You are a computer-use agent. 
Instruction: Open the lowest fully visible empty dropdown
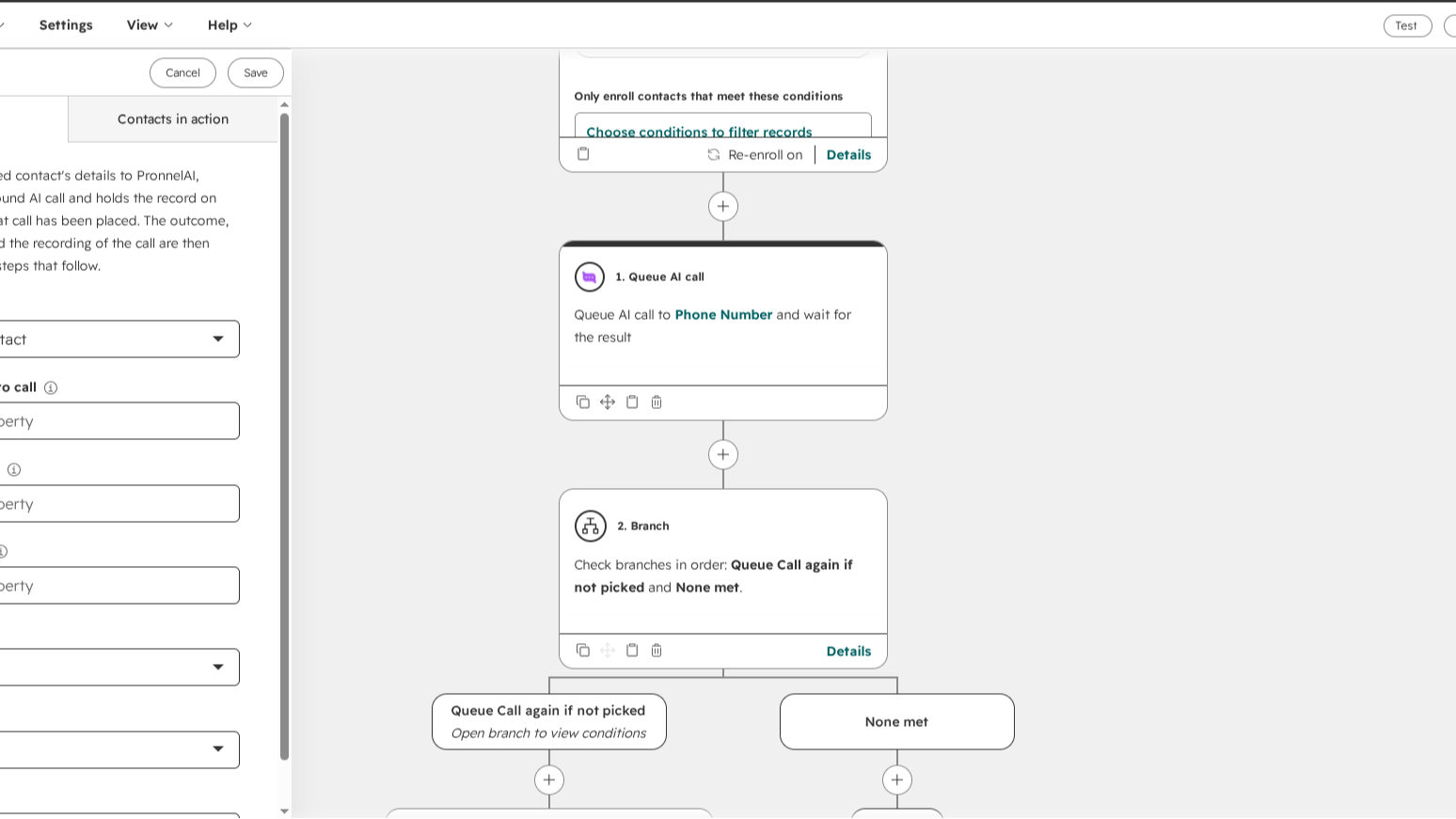pos(118,750)
